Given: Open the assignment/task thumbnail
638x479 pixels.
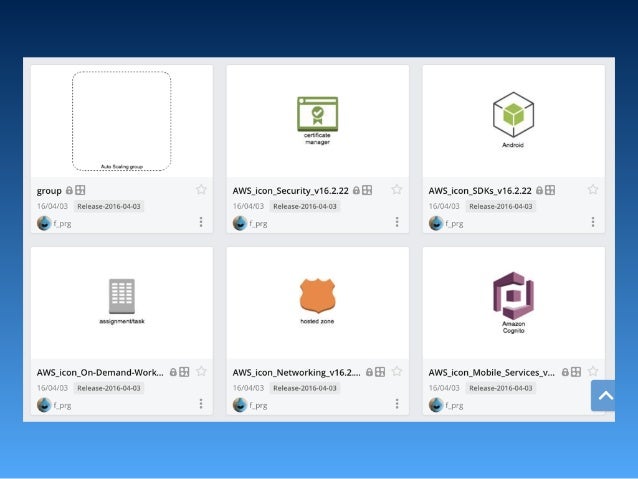Looking at the screenshot, I should point(122,303).
